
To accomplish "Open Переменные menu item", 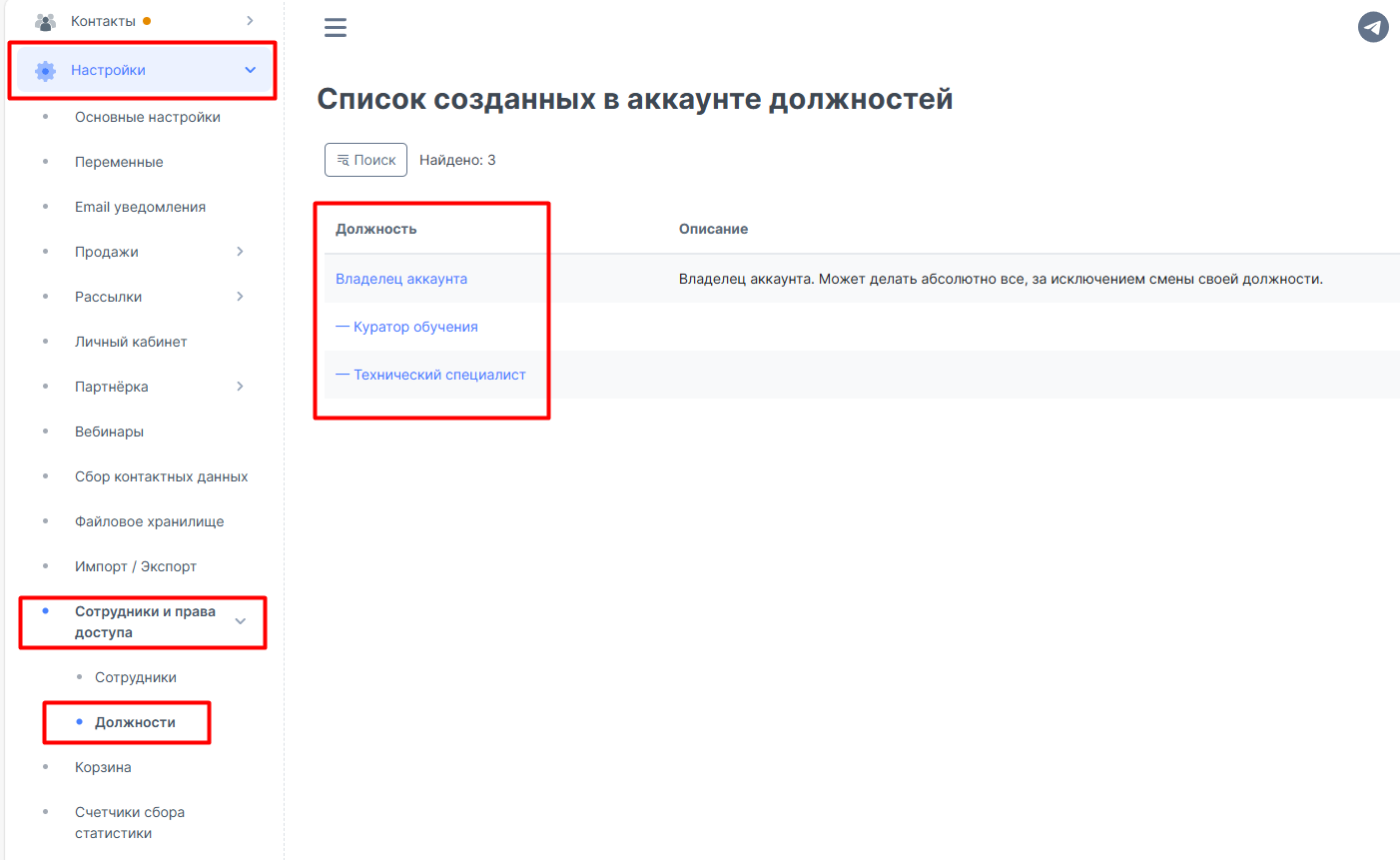I will point(119,162).
